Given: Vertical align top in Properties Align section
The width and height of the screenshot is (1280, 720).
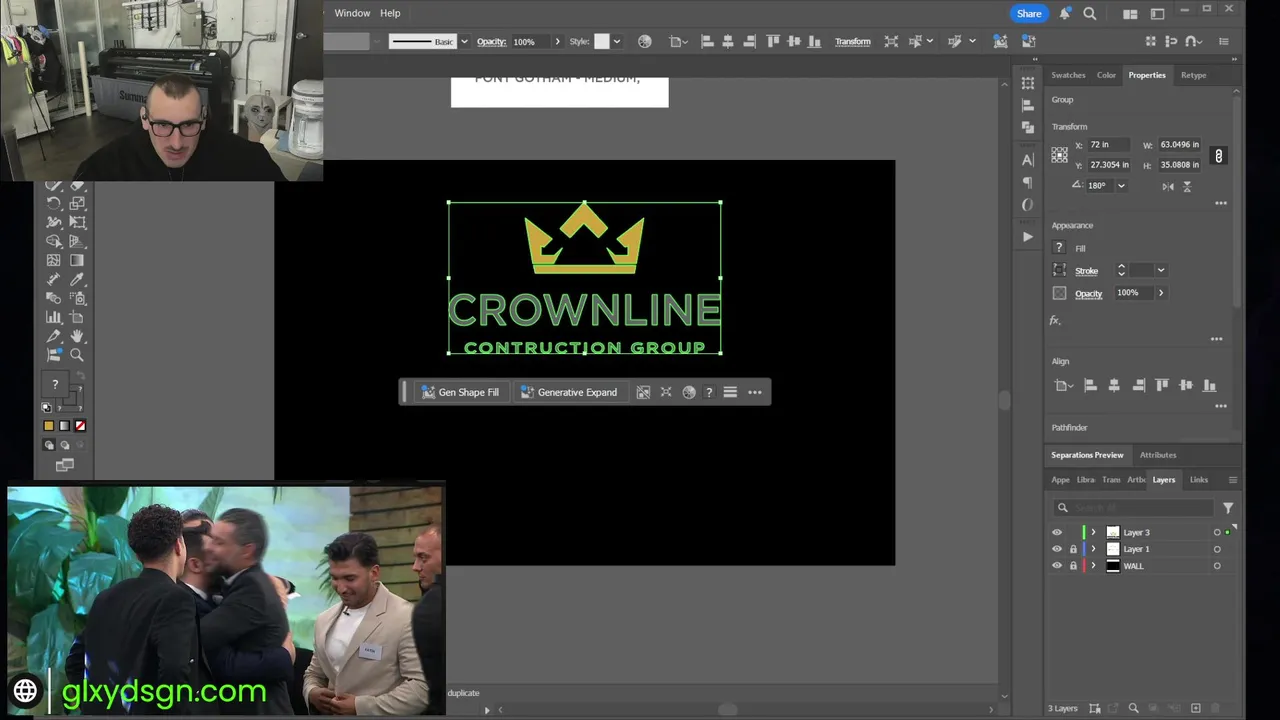Looking at the screenshot, I should pos(1162,385).
